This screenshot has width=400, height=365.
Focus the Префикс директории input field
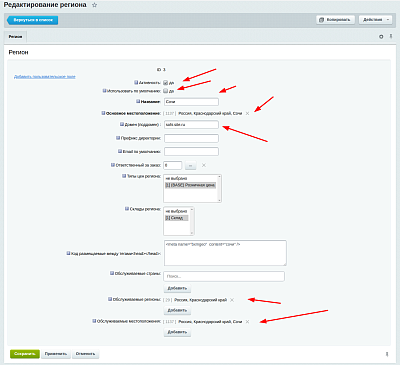click(191, 138)
